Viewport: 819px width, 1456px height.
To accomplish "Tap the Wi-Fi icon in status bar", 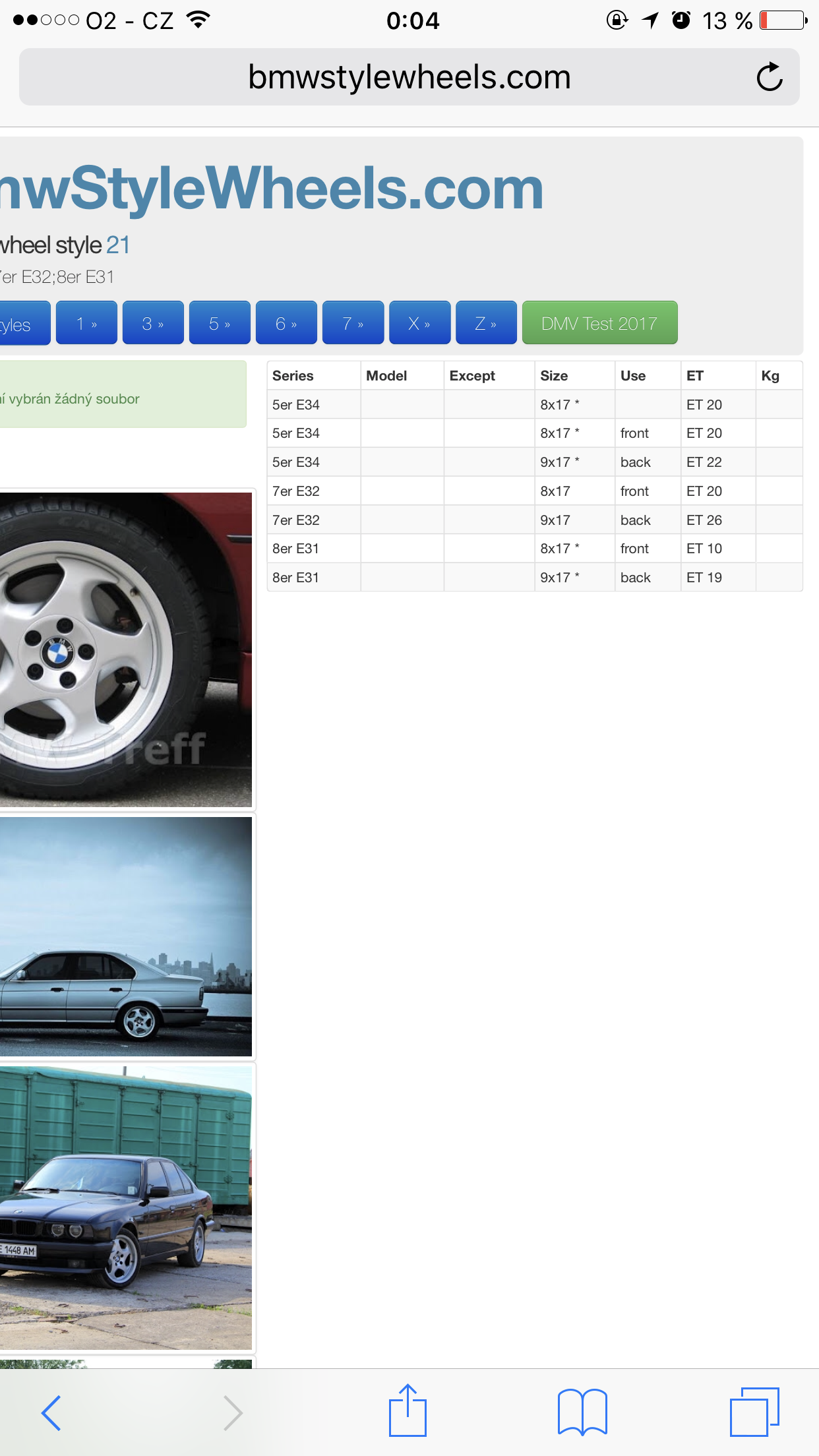I will pyautogui.click(x=198, y=20).
